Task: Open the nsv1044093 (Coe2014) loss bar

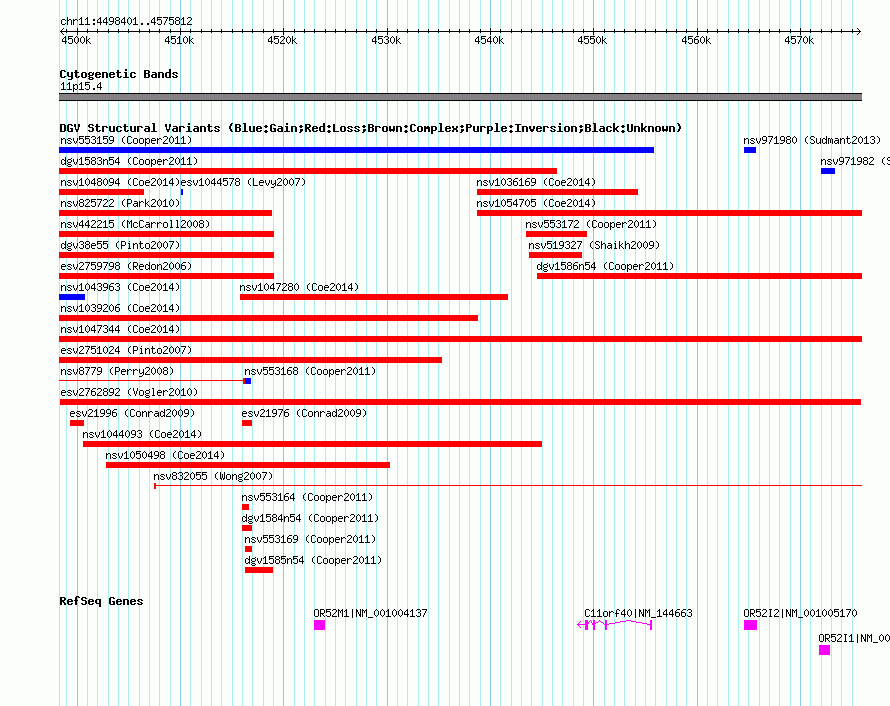Action: (312, 444)
